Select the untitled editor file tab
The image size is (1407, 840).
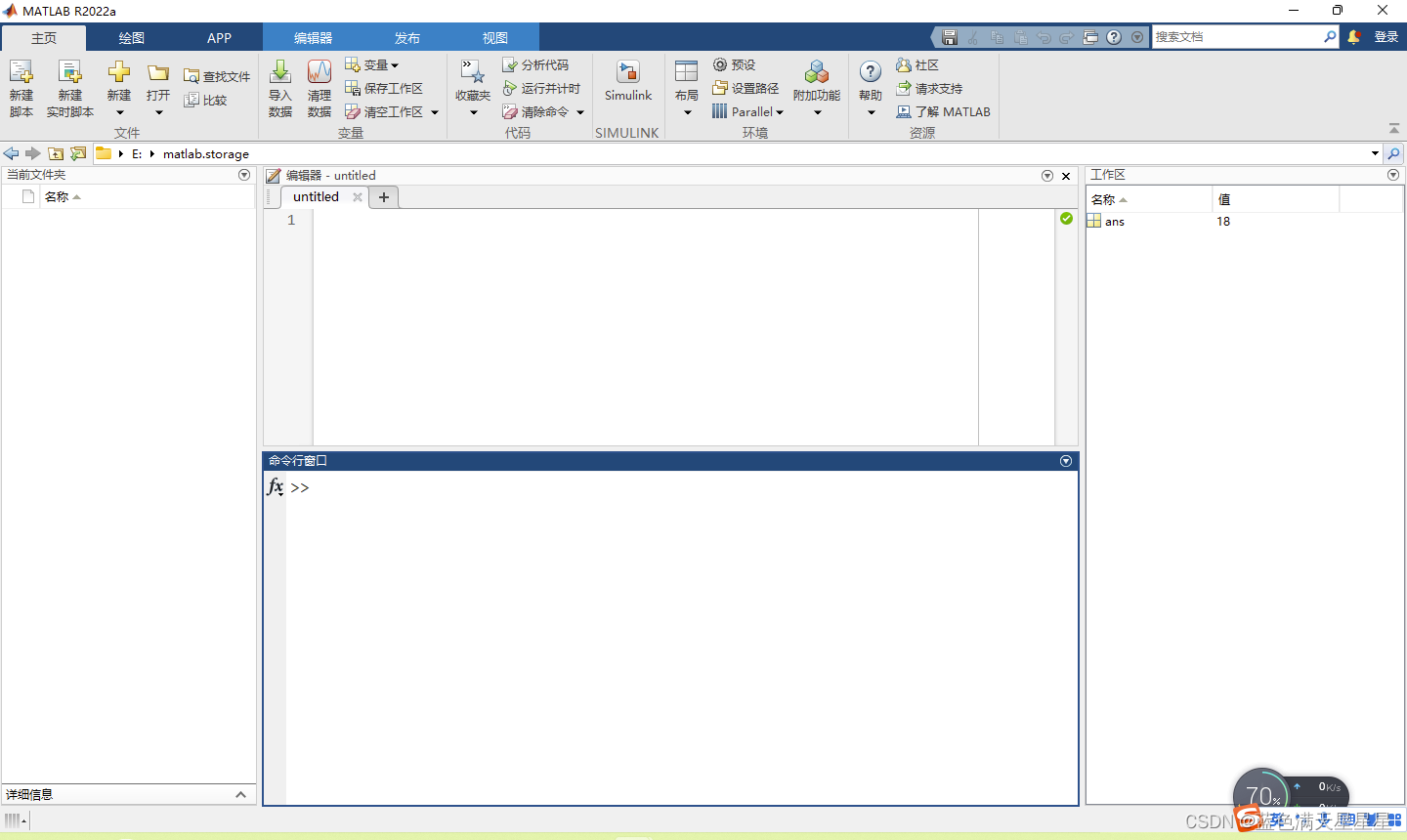(x=316, y=196)
